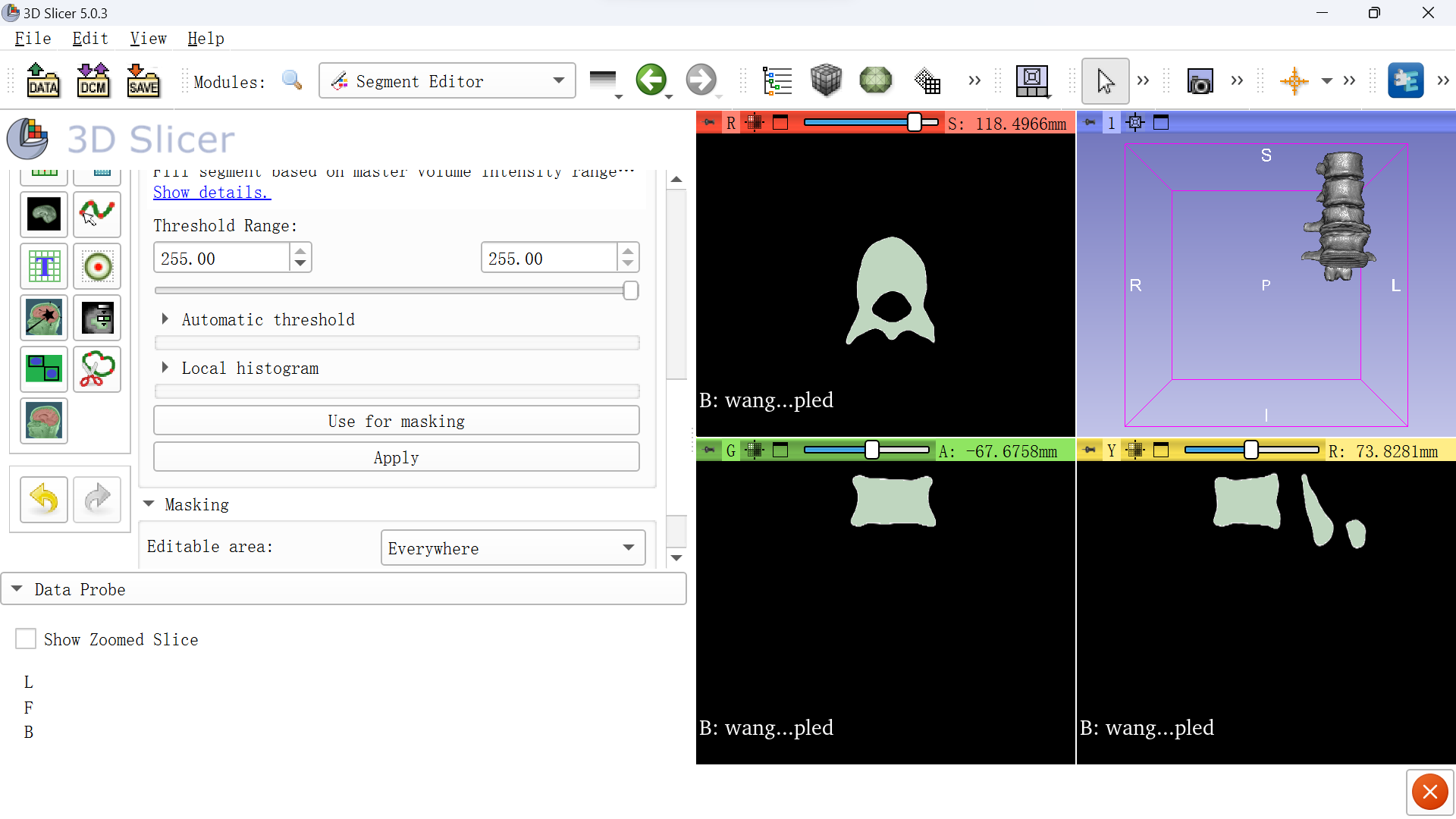Click the threshold range slider handle
This screenshot has height=819, width=1456.
coord(630,290)
